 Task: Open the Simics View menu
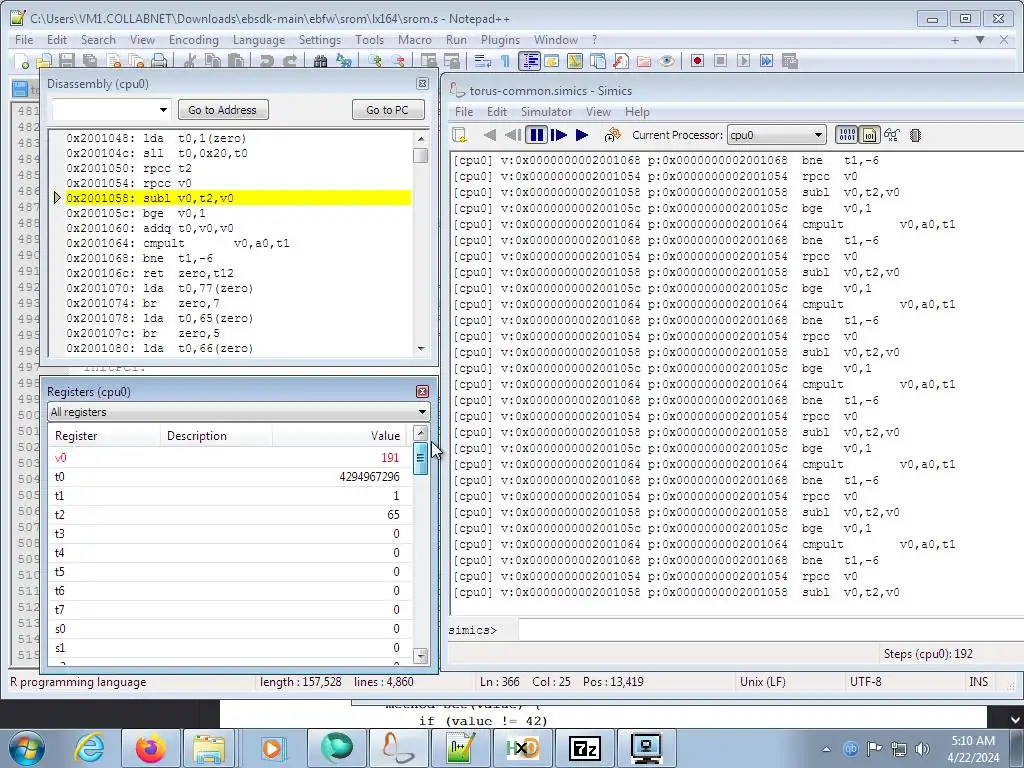click(598, 112)
